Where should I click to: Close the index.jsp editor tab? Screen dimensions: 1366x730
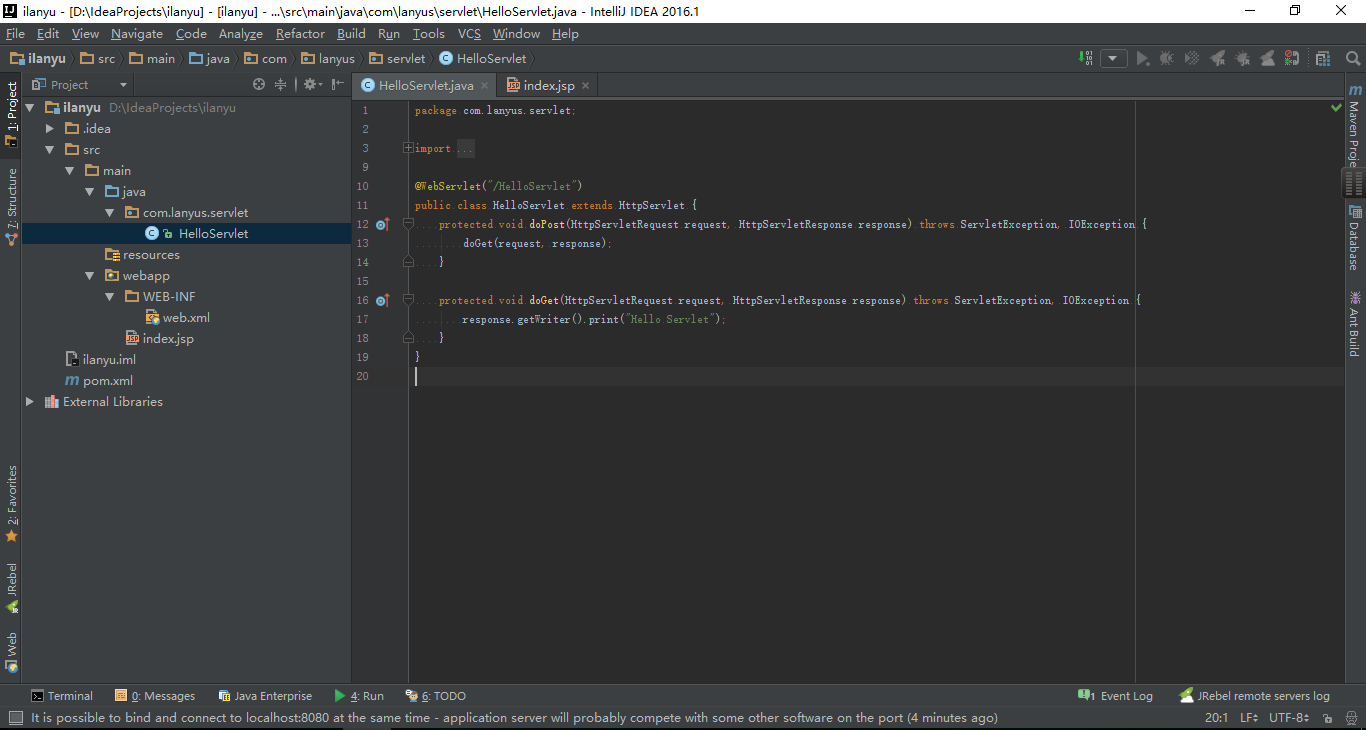pyautogui.click(x=586, y=86)
